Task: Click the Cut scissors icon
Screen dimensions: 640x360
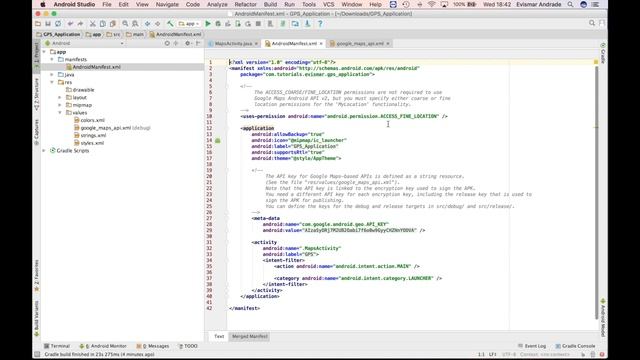Action: (x=93, y=24)
